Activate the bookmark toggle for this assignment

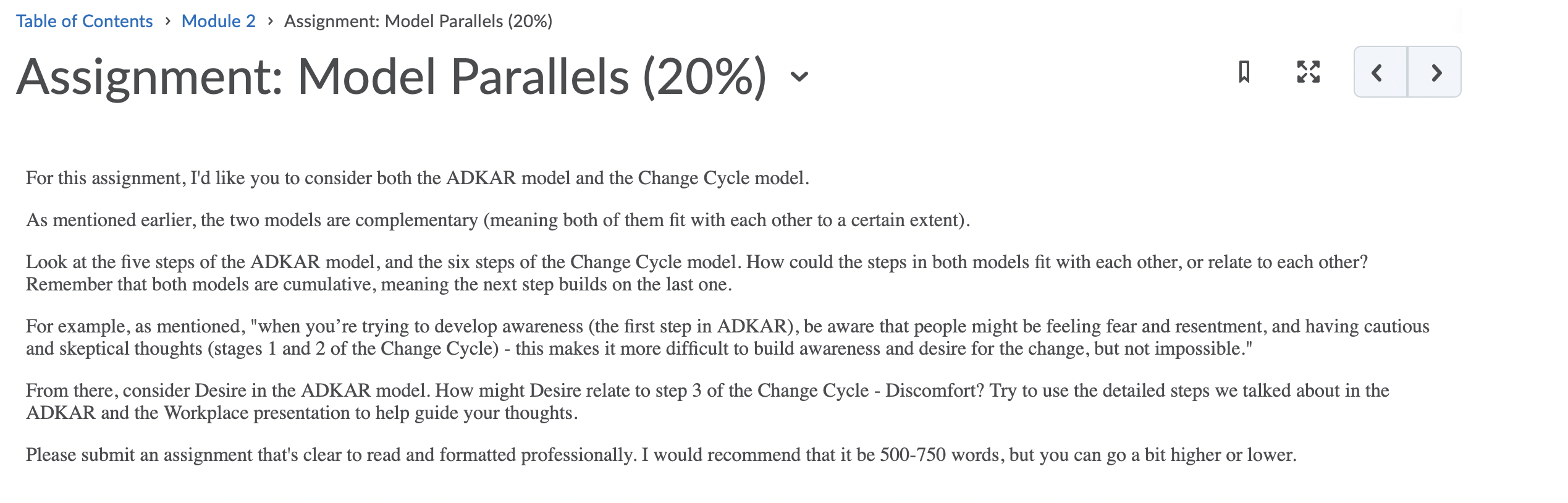tap(1244, 74)
